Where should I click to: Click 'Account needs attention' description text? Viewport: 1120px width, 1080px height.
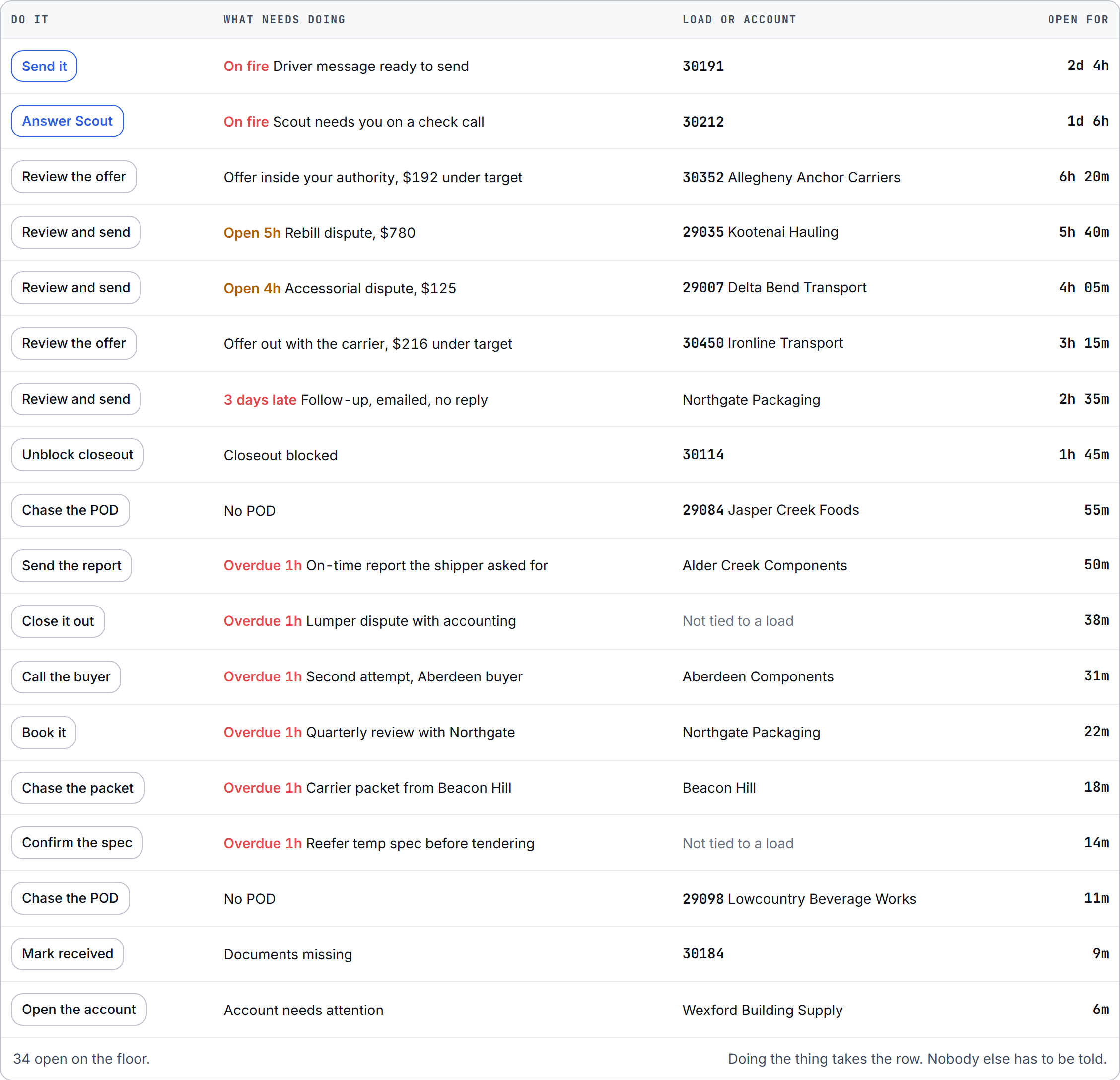303,1011
